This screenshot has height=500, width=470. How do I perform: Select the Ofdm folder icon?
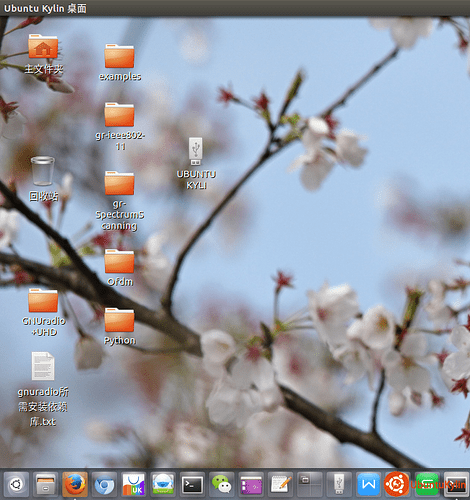click(120, 268)
